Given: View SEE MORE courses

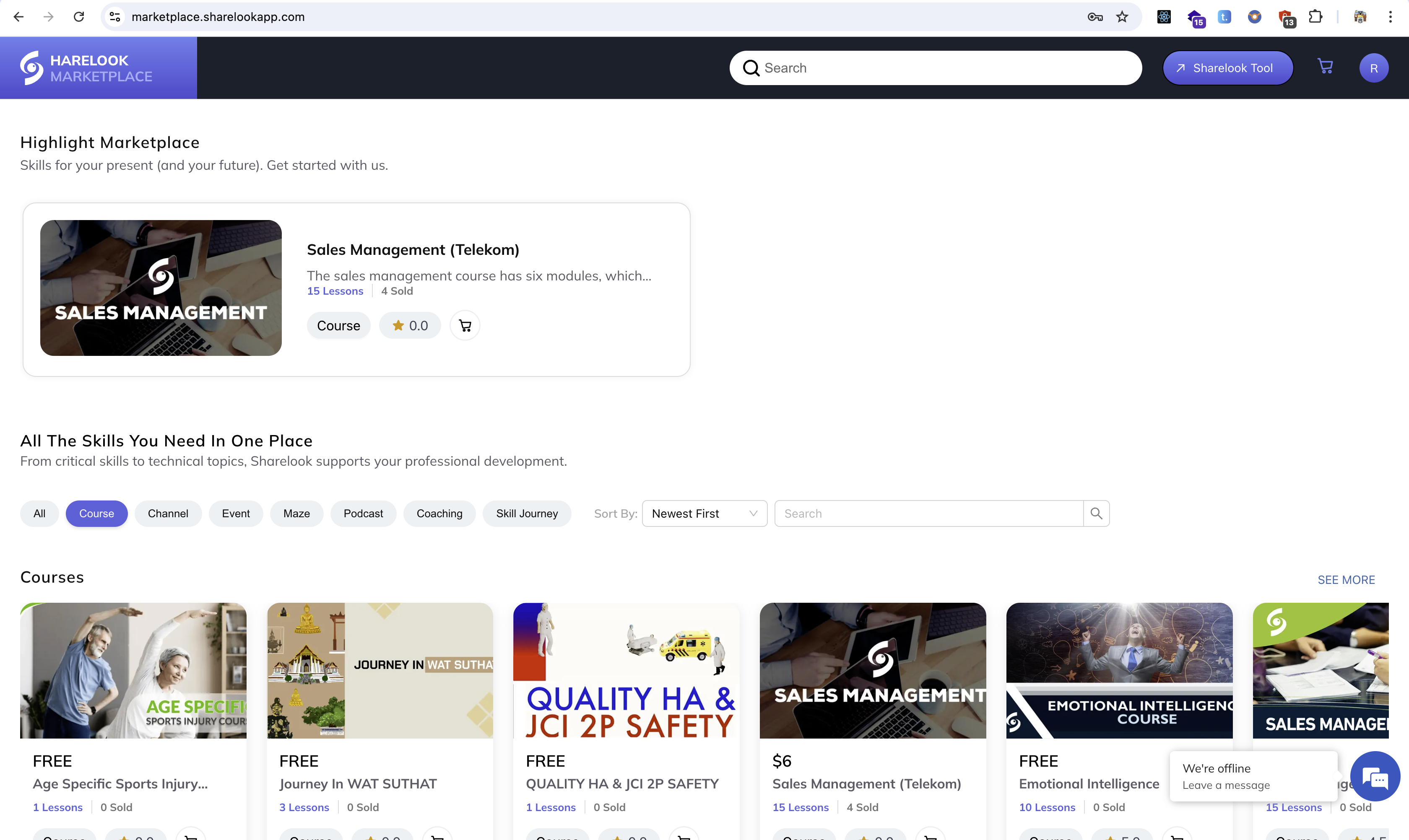Looking at the screenshot, I should click(x=1346, y=580).
